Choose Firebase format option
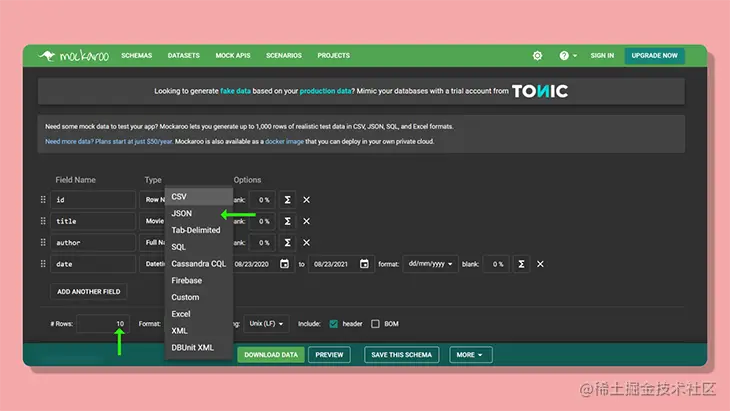730x411 pixels. pyautogui.click(x=199, y=280)
